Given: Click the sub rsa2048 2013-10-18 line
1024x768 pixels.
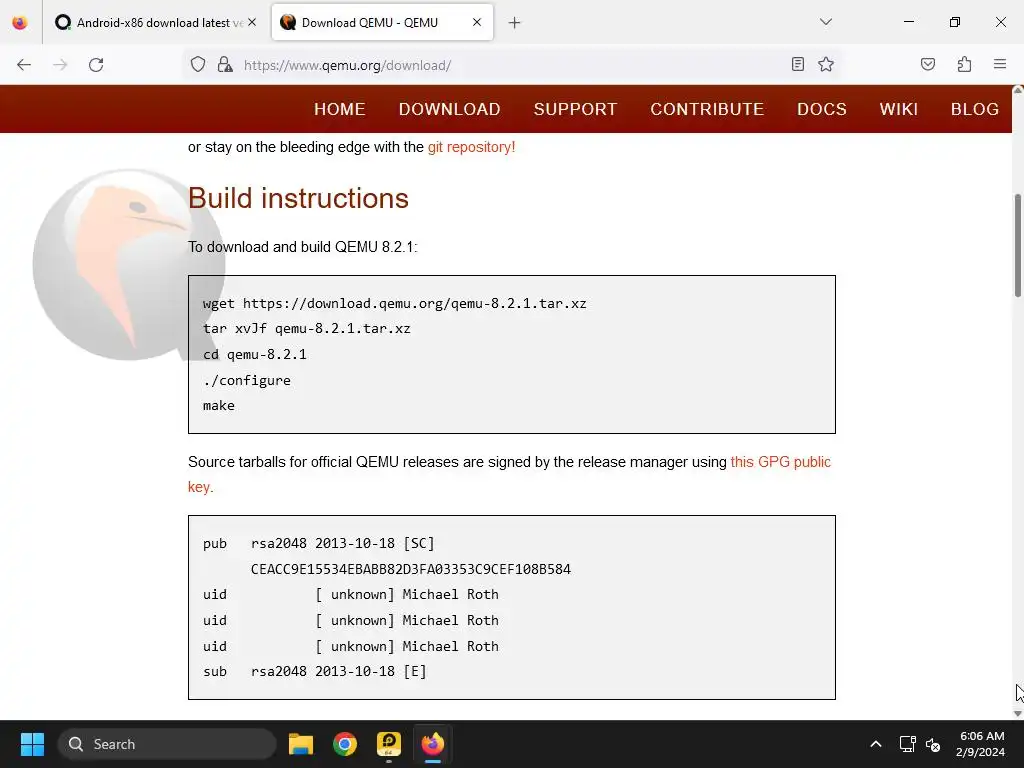Looking at the screenshot, I should tap(314, 671).
